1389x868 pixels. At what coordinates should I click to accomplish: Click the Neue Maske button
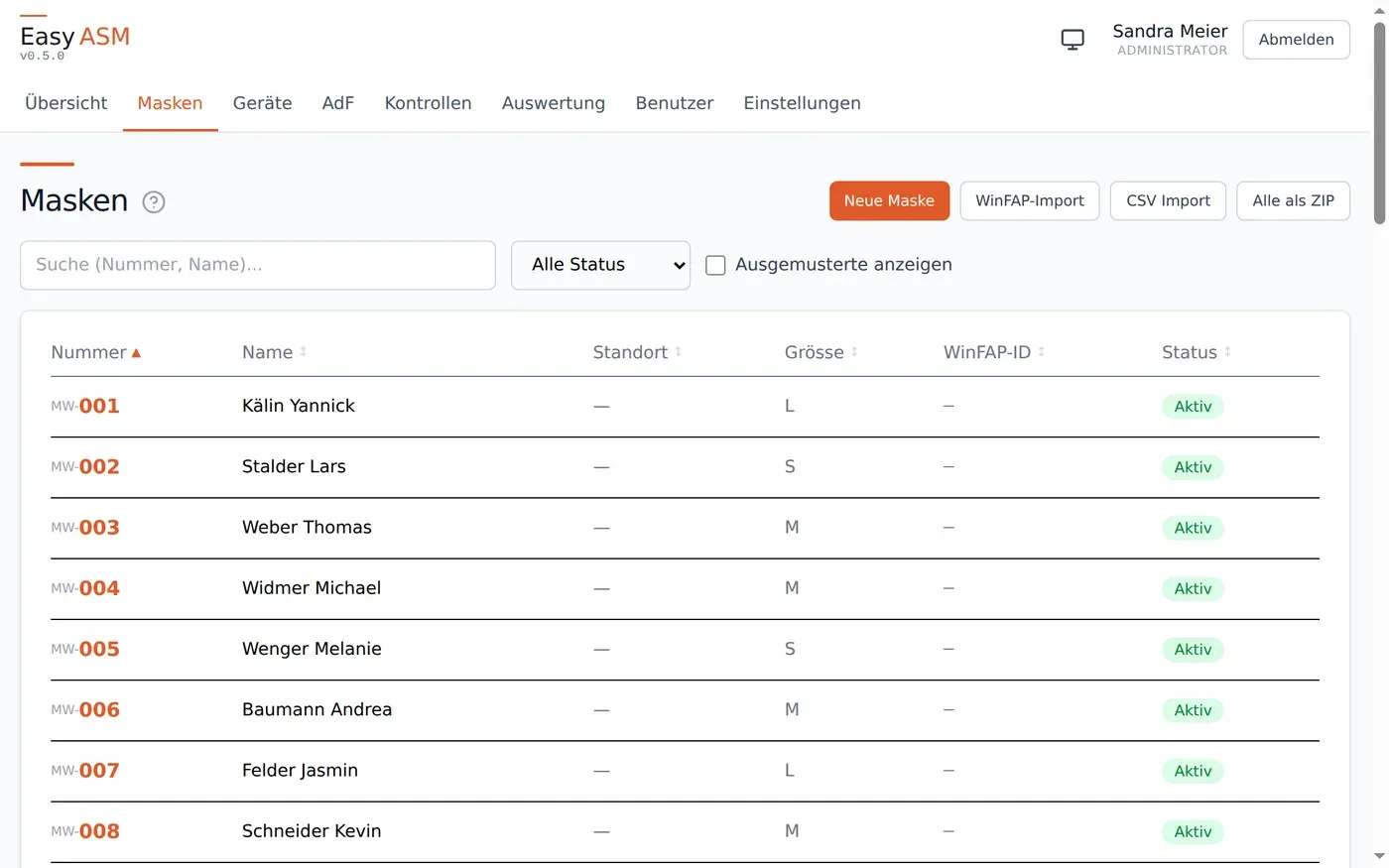coord(889,200)
